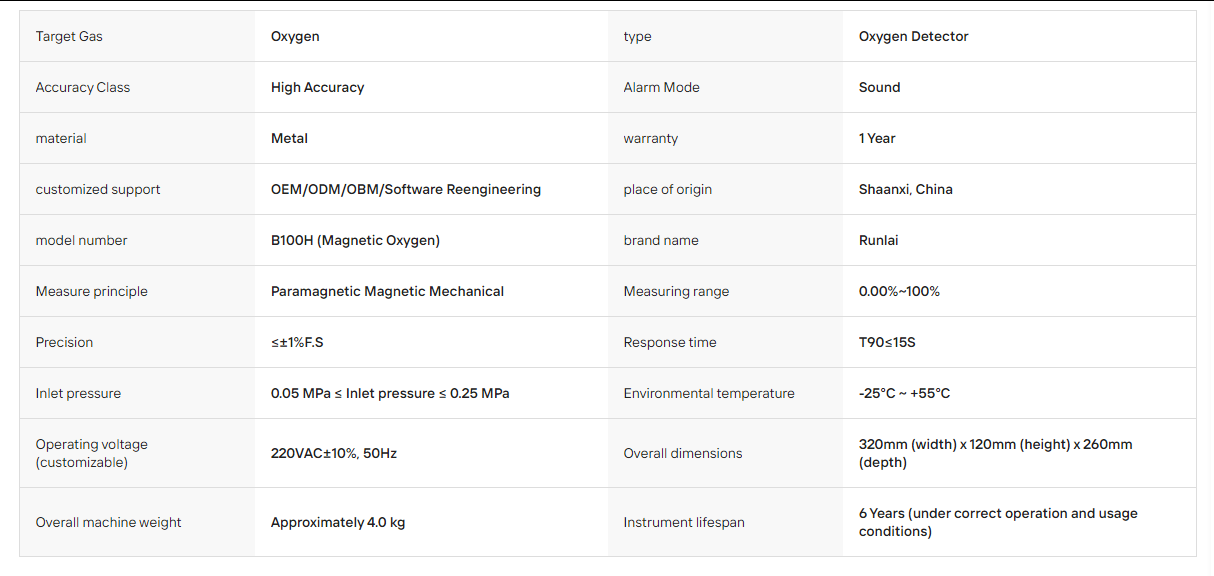
Task: Select the 'Alarm Mode' label
Action: [x=661, y=88]
